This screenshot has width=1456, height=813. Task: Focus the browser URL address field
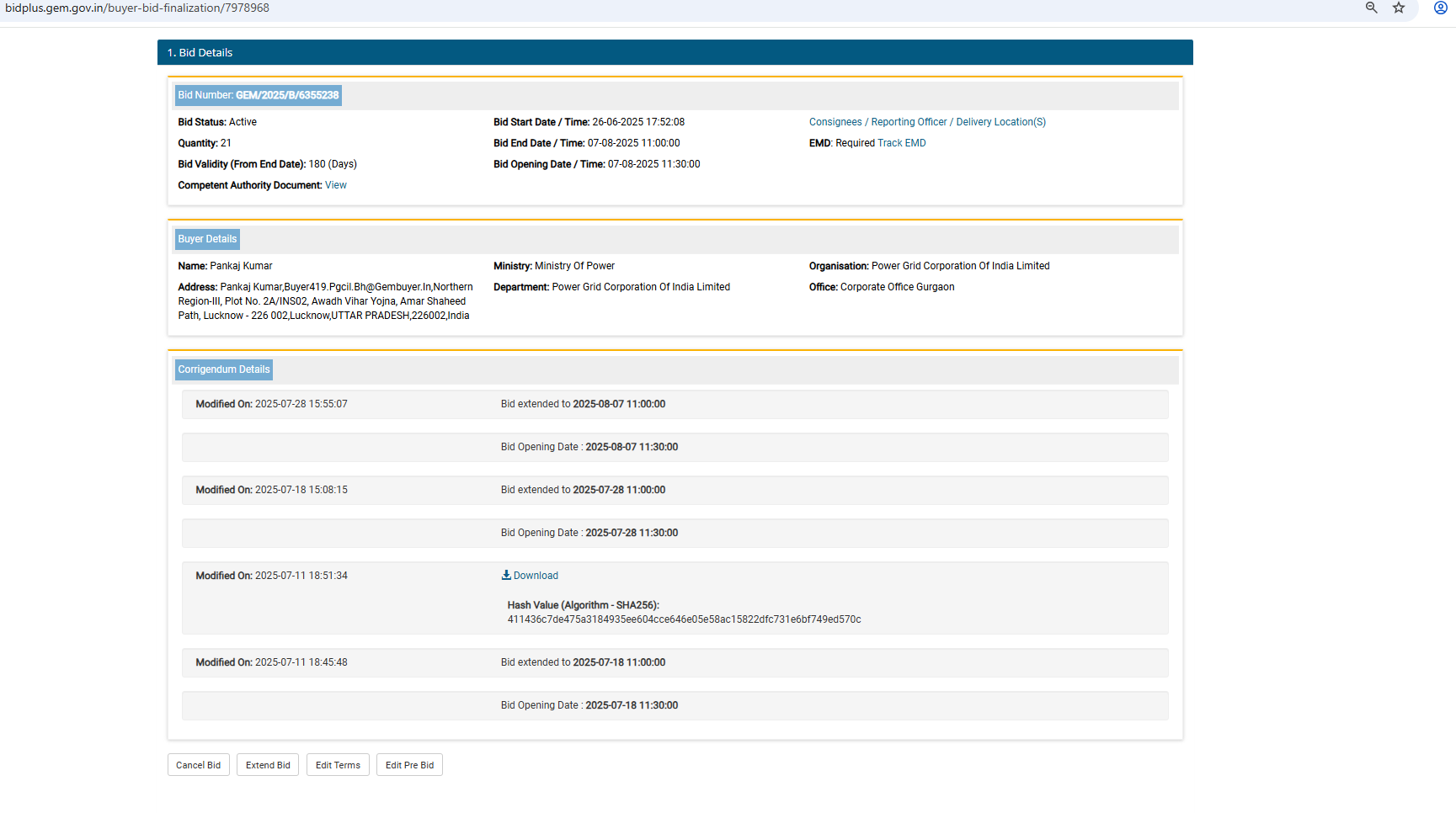tap(589, 8)
